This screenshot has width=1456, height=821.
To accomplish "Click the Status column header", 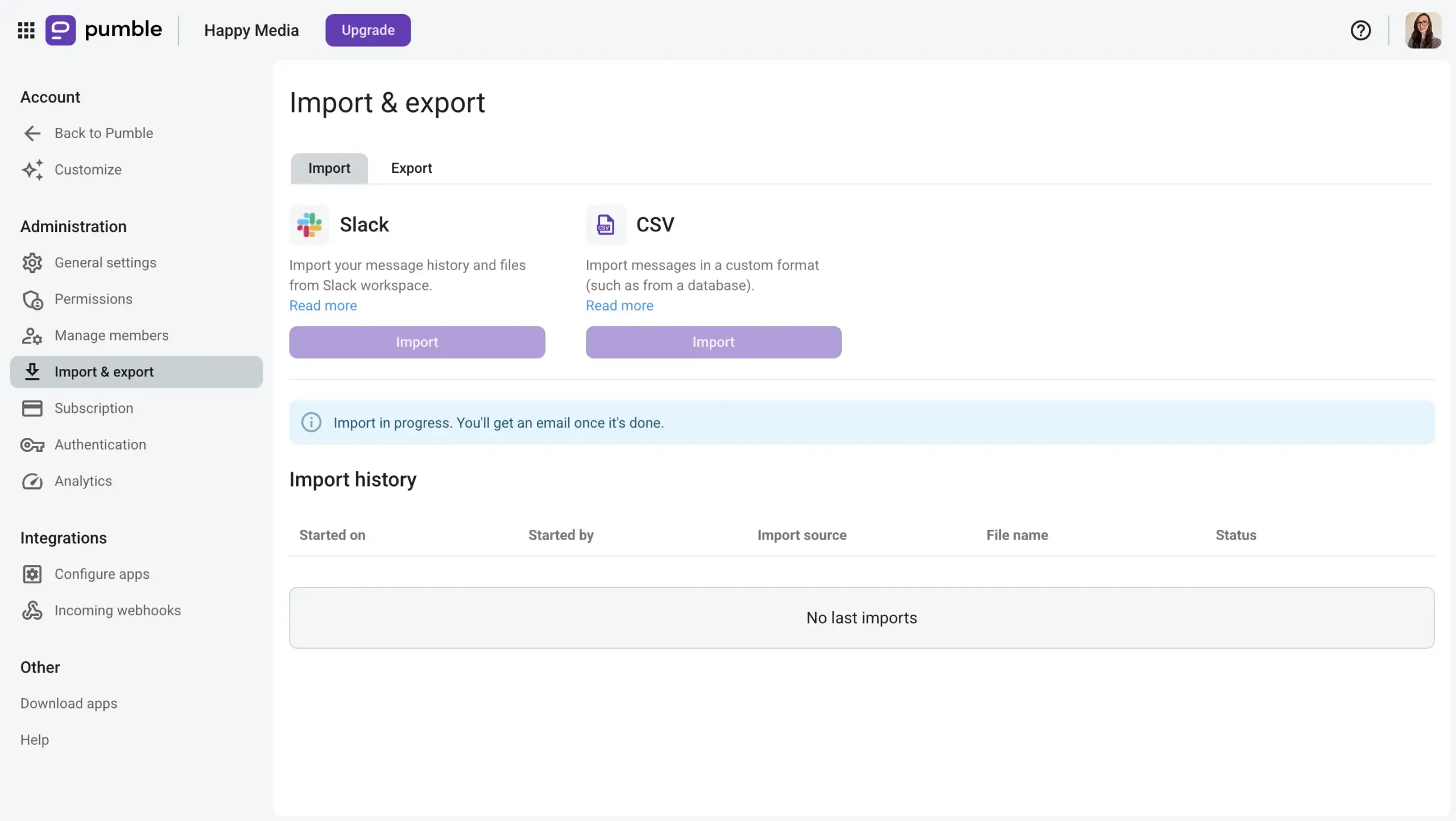I will pos(1236,535).
